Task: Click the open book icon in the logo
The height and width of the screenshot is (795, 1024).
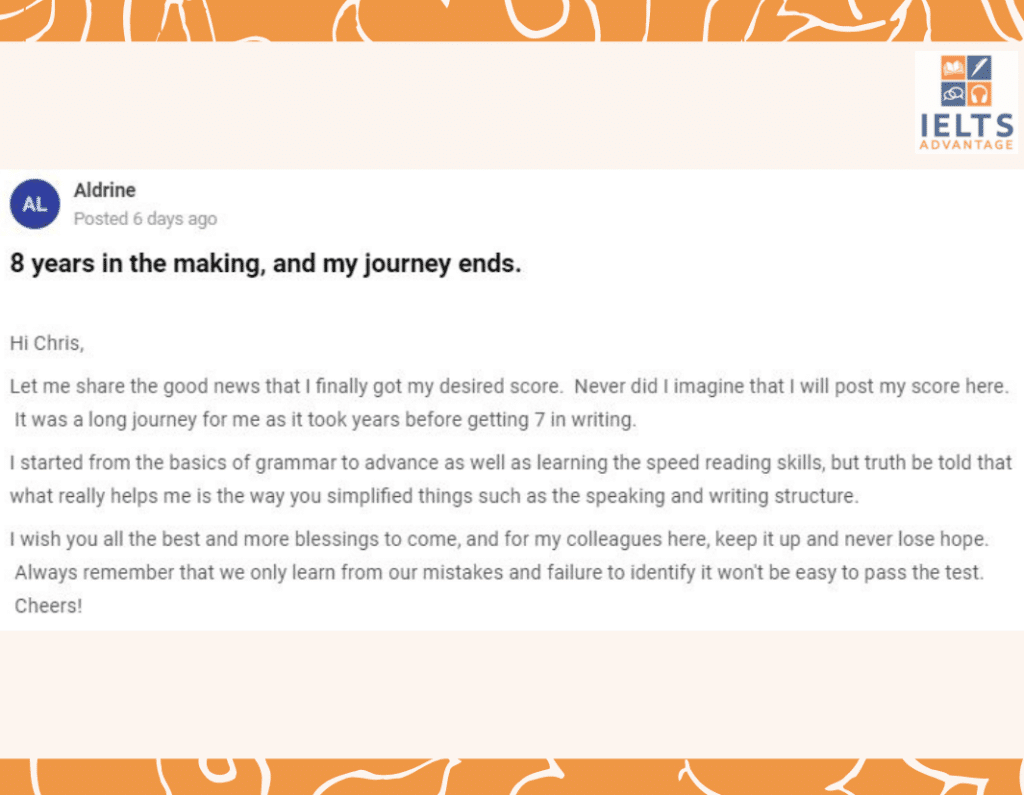Action: click(x=953, y=68)
